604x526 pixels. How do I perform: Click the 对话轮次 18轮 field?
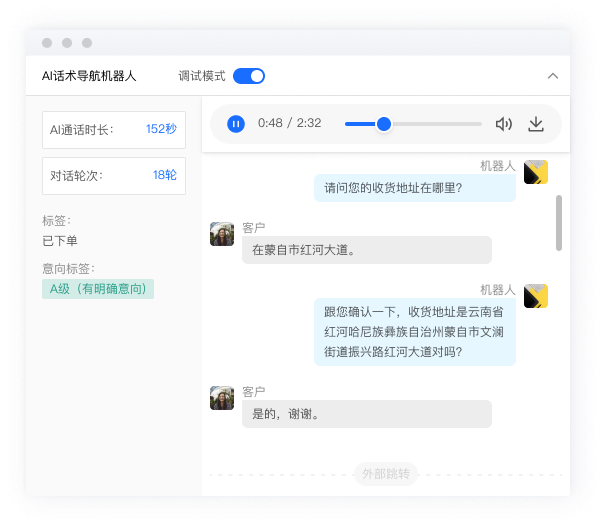[114, 175]
